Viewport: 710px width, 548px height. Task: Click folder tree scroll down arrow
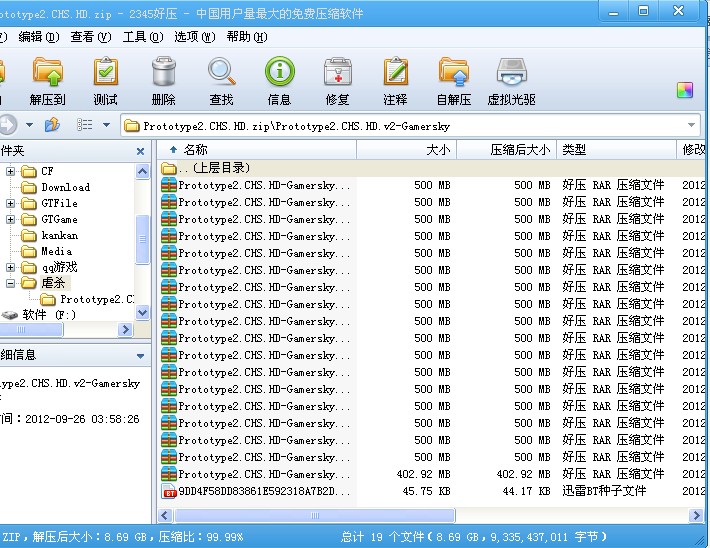point(142,312)
